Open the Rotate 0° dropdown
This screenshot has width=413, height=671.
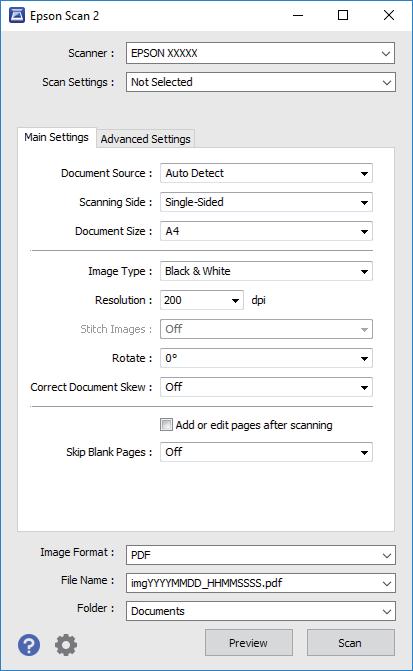click(266, 358)
